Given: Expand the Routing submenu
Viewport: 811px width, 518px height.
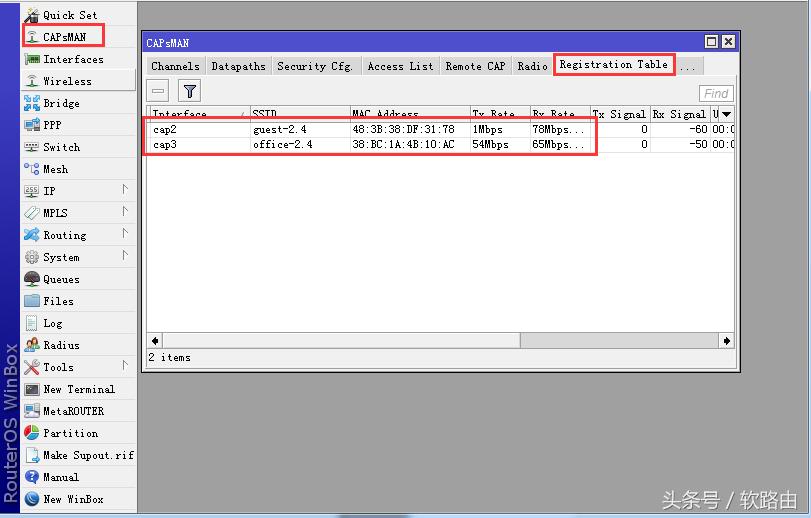Looking at the screenshot, I should [x=125, y=234].
